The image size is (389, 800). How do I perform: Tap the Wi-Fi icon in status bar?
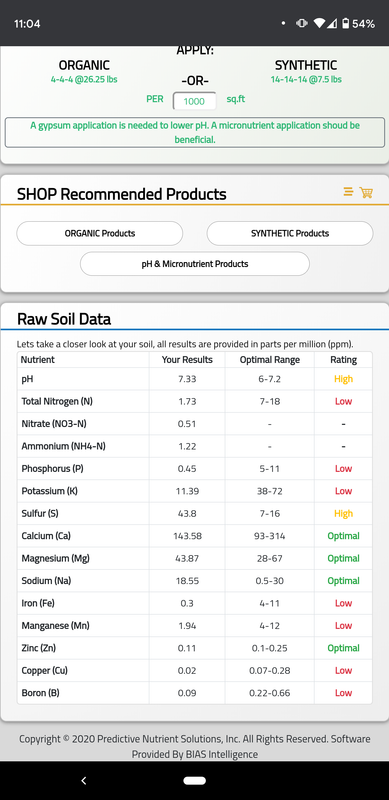tap(320, 23)
